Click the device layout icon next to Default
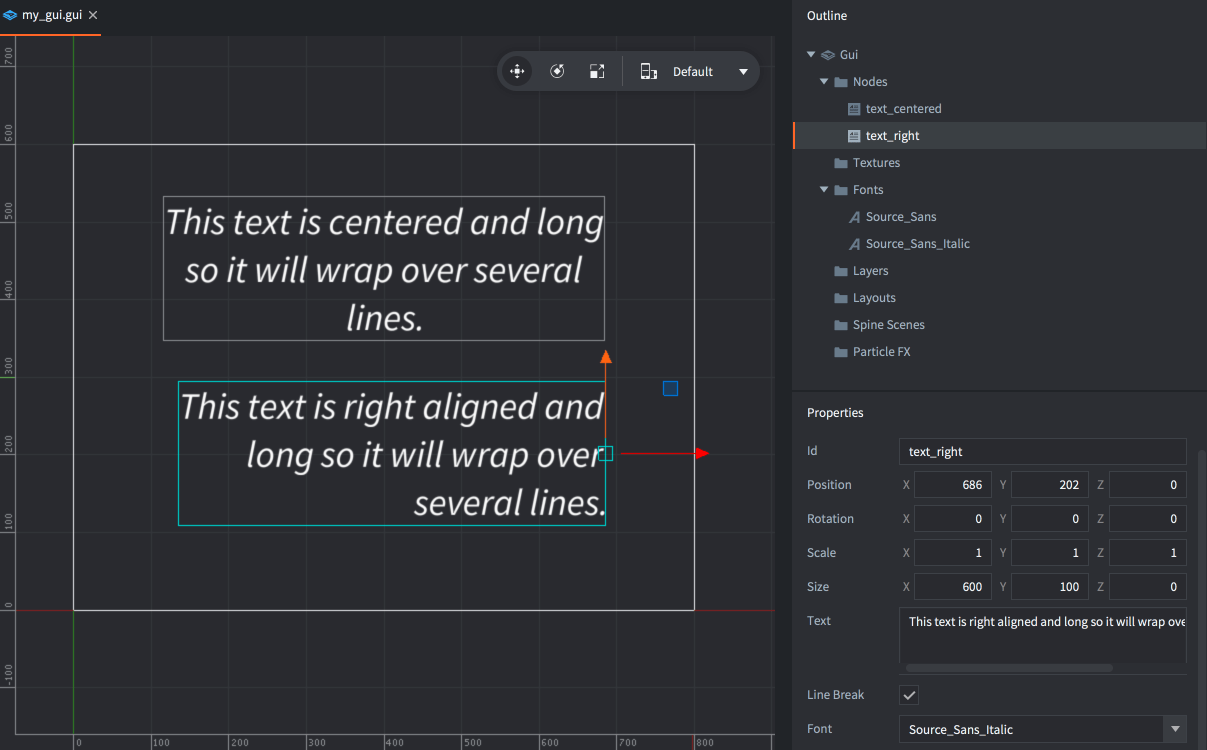Image resolution: width=1207 pixels, height=750 pixels. pos(648,71)
